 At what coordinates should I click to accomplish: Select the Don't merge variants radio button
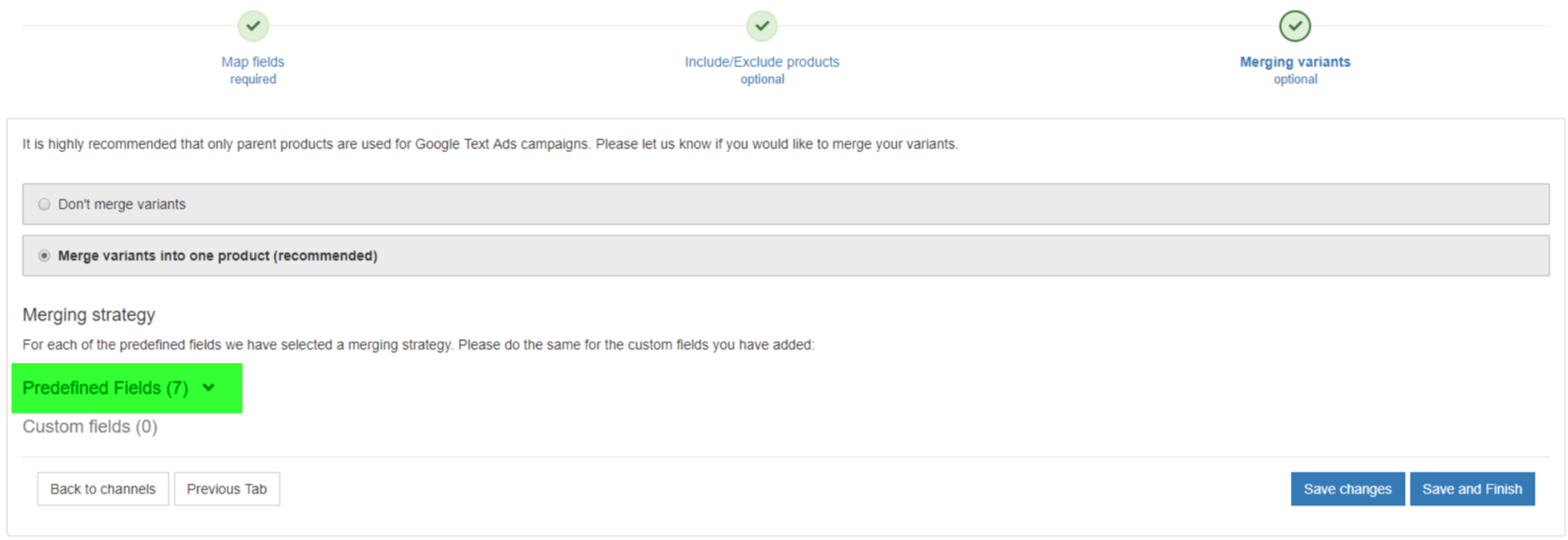pos(45,205)
